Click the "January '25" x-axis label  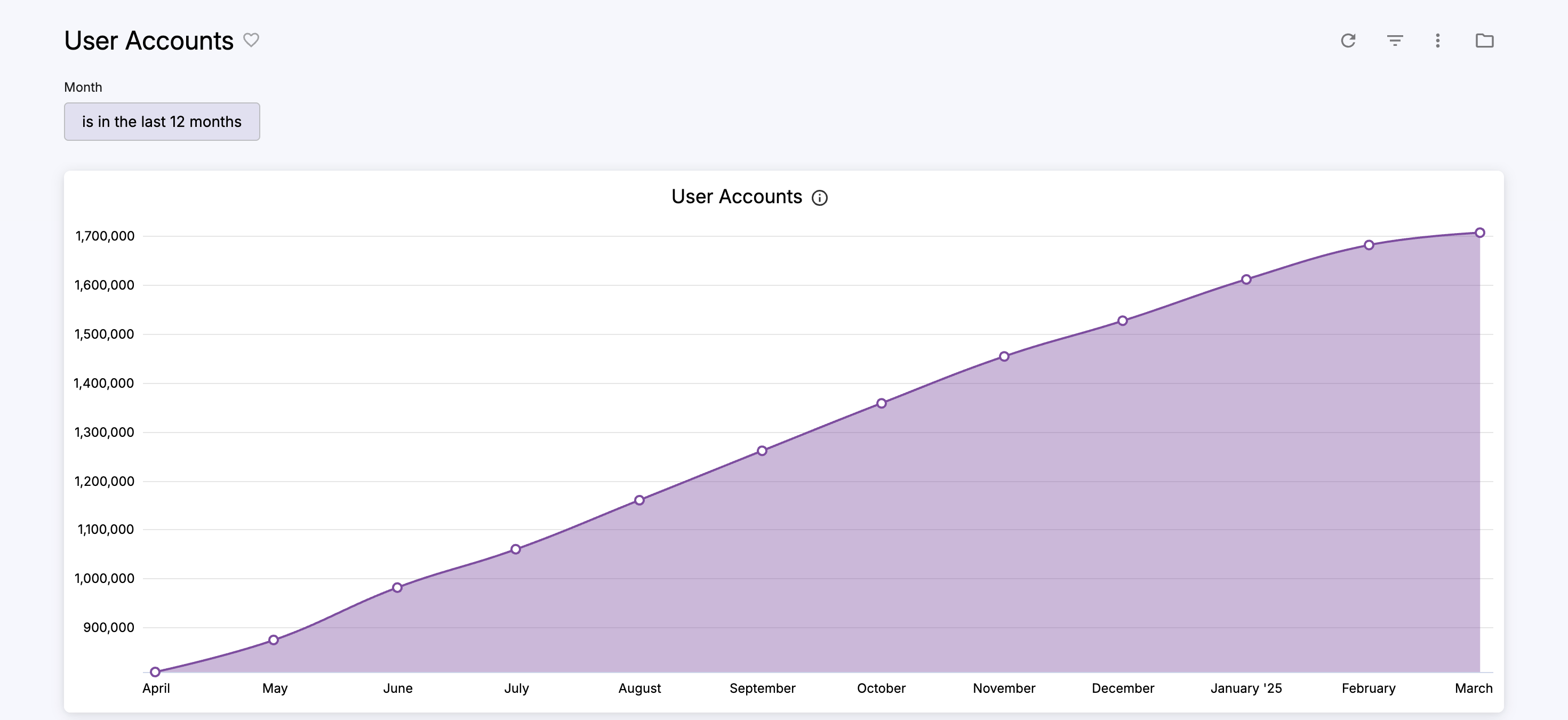(x=1246, y=689)
